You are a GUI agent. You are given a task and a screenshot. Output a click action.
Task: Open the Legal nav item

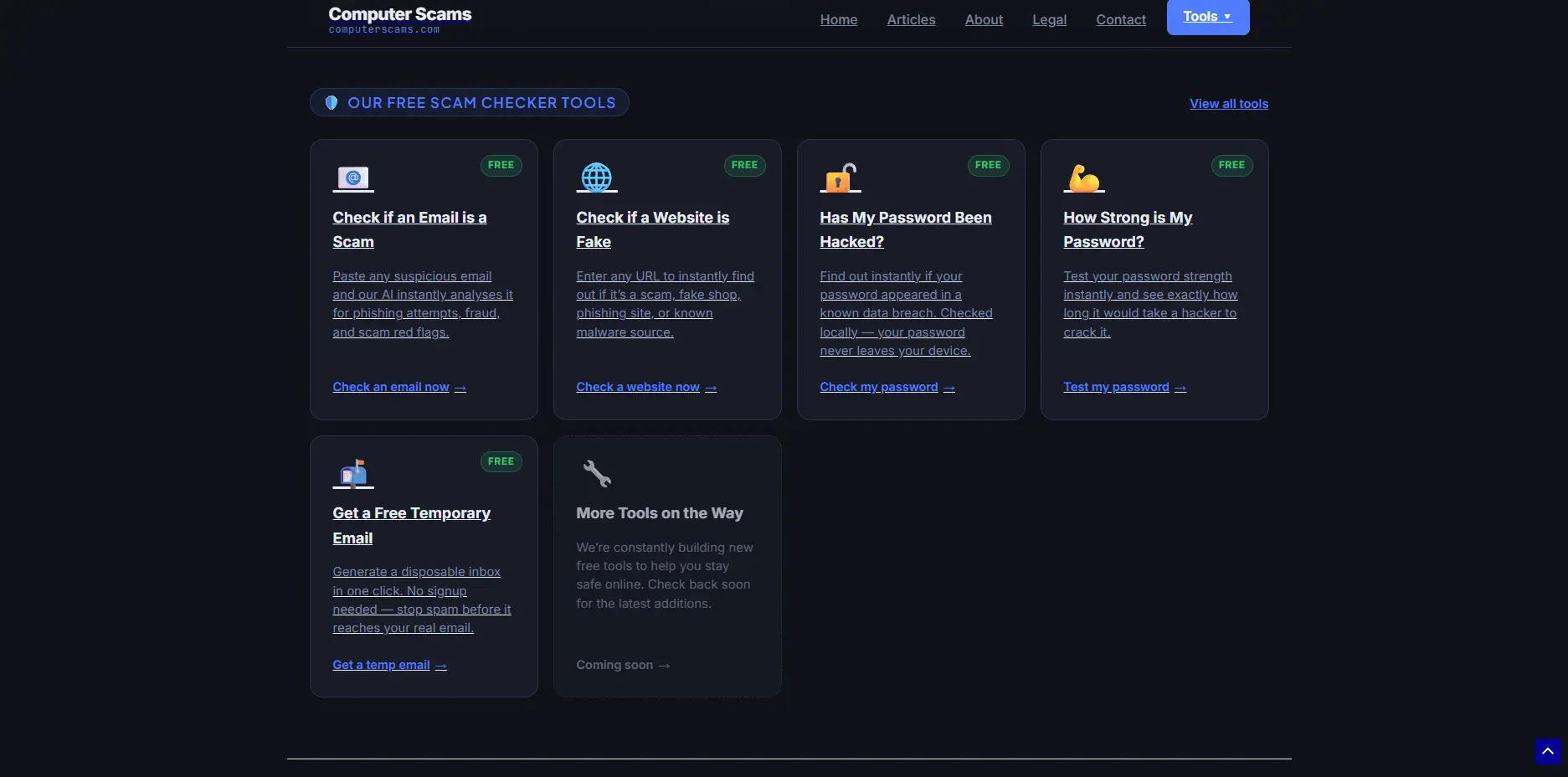click(1049, 19)
